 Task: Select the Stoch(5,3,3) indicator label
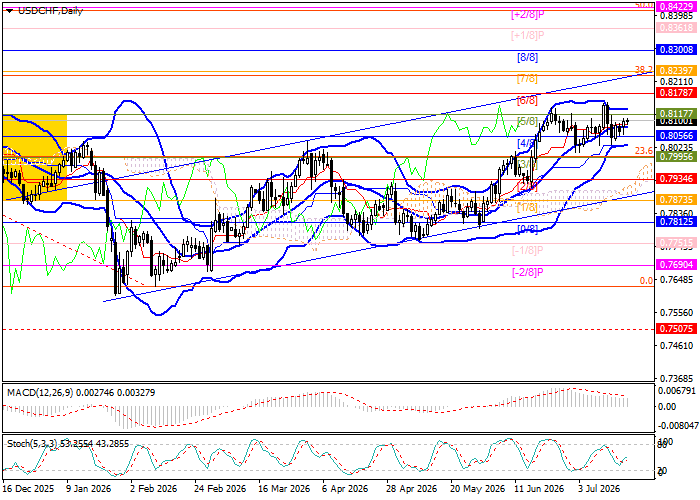[x=32, y=444]
